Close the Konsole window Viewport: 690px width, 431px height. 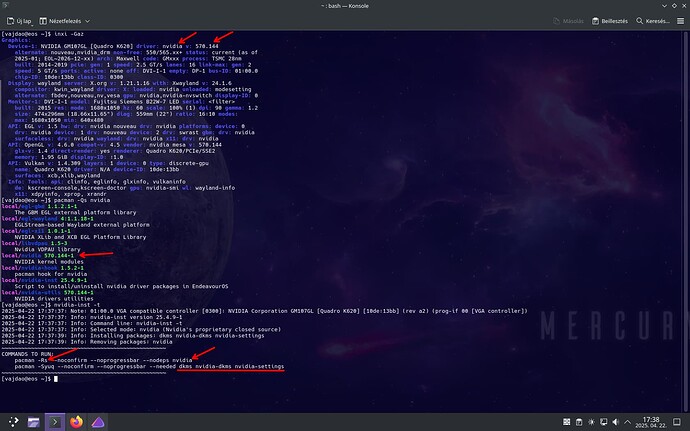pos(684,6)
